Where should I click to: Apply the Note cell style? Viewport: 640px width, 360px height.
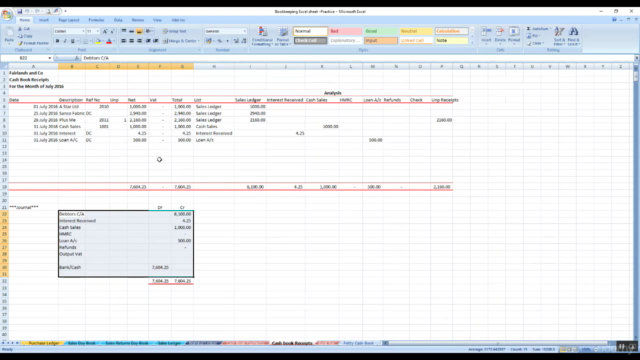point(451,40)
